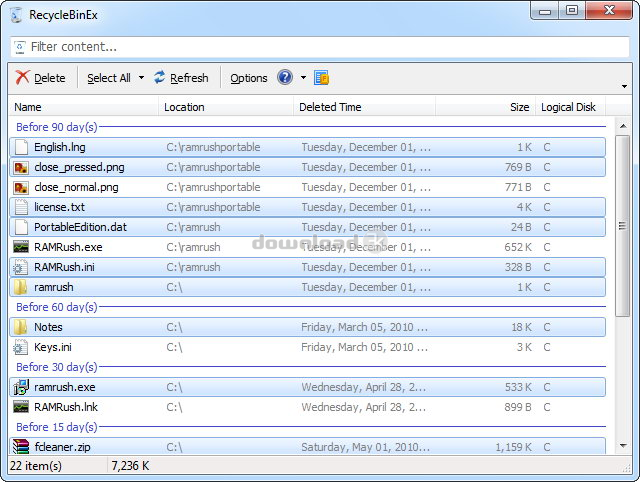This screenshot has height=482, width=640.
Task: Click the filter box recycle icon
Action: pyautogui.click(x=20, y=47)
